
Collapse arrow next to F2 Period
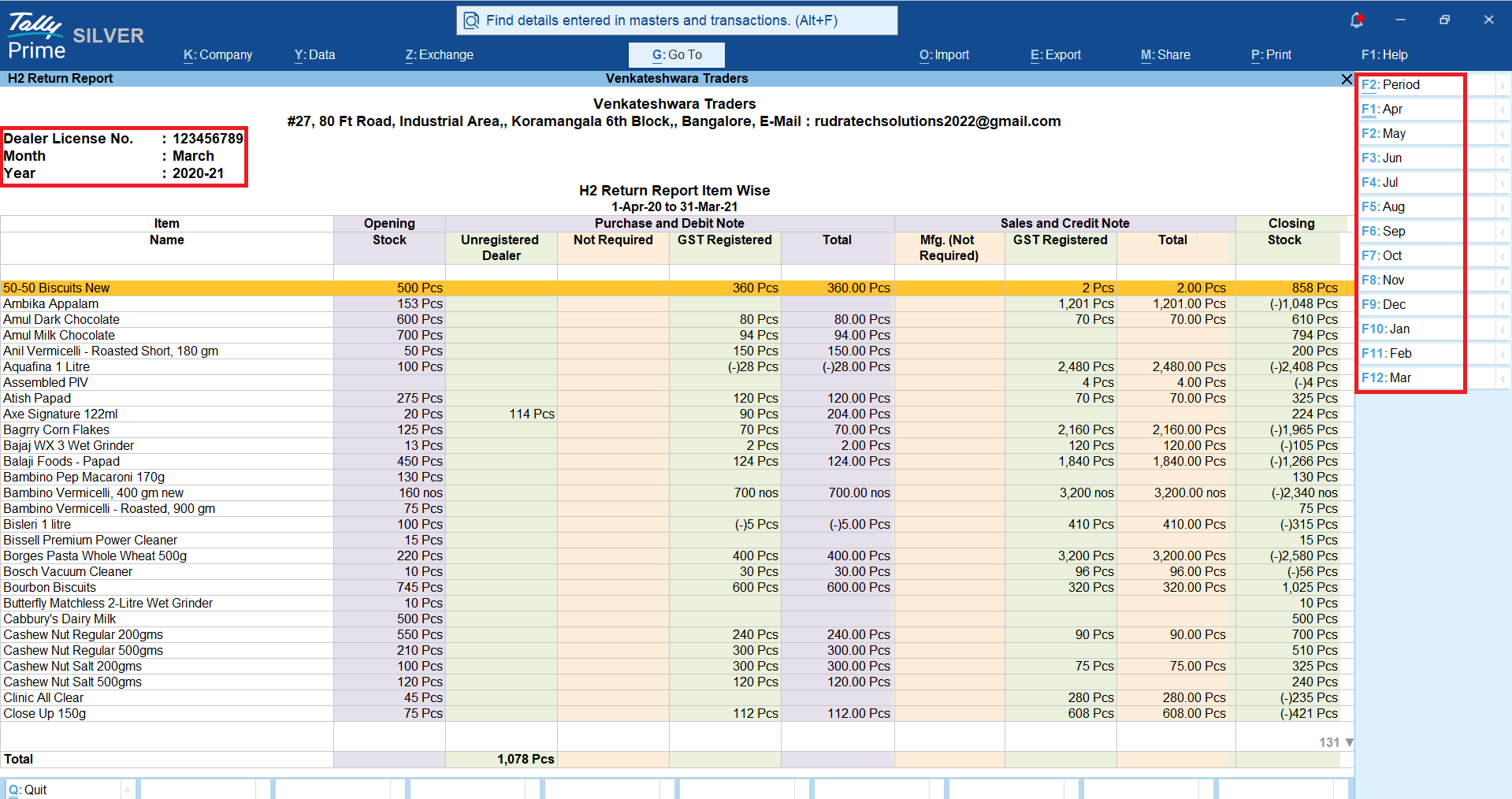(x=1503, y=85)
